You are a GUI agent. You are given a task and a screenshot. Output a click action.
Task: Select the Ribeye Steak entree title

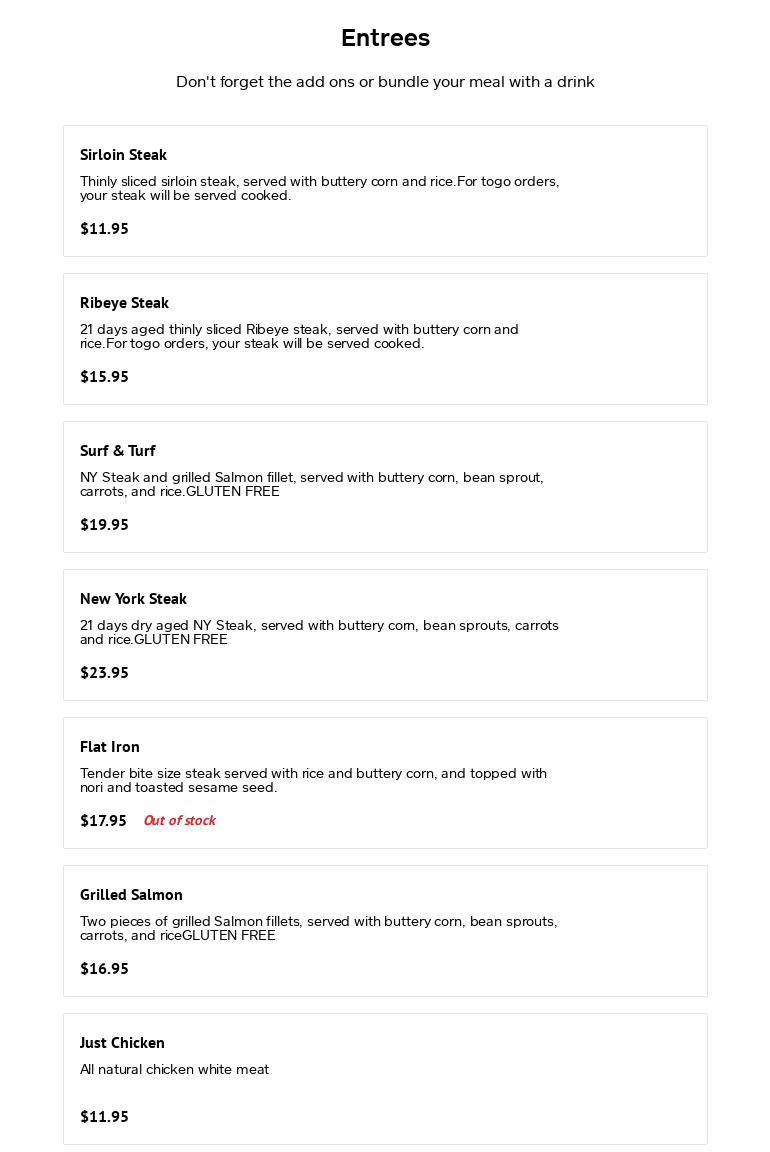coord(124,303)
